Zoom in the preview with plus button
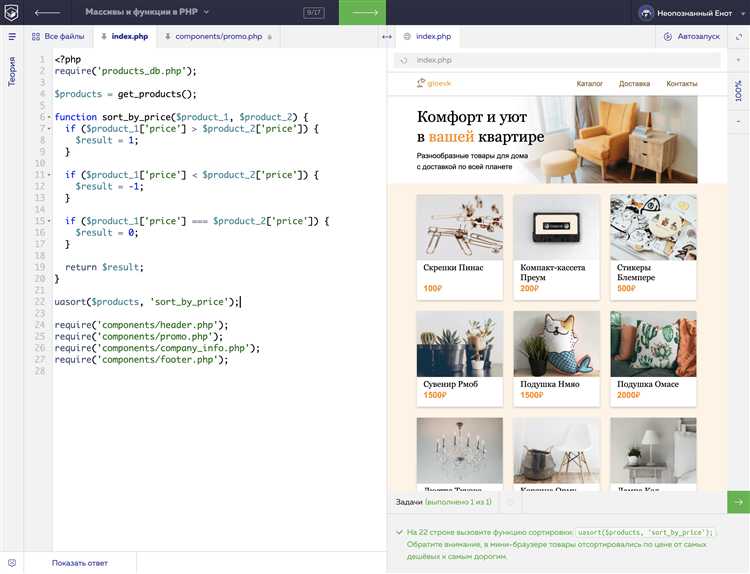Viewport: 750px width, 574px height. (x=738, y=60)
